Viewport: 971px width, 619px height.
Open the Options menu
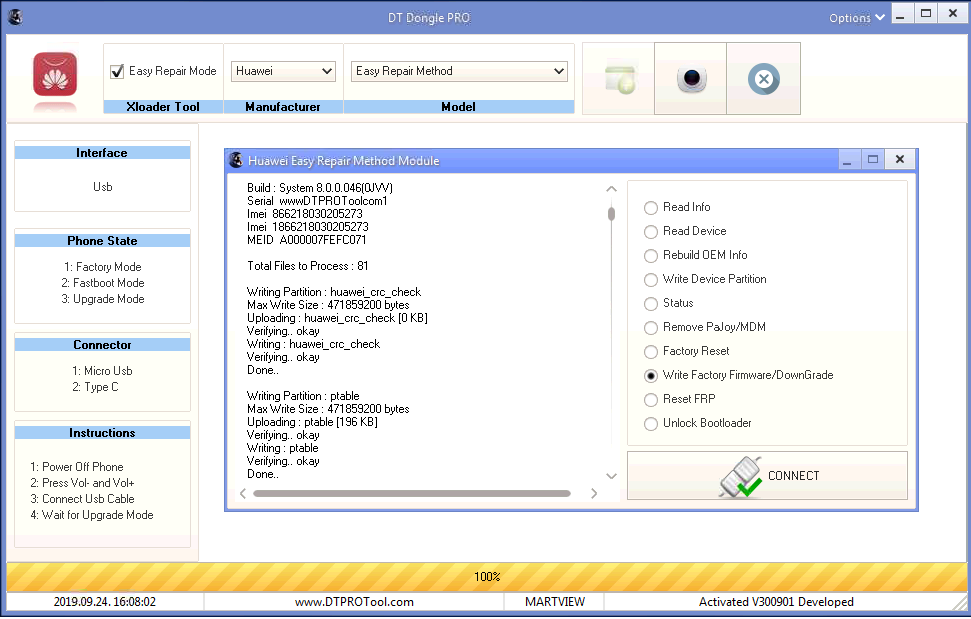tap(857, 17)
